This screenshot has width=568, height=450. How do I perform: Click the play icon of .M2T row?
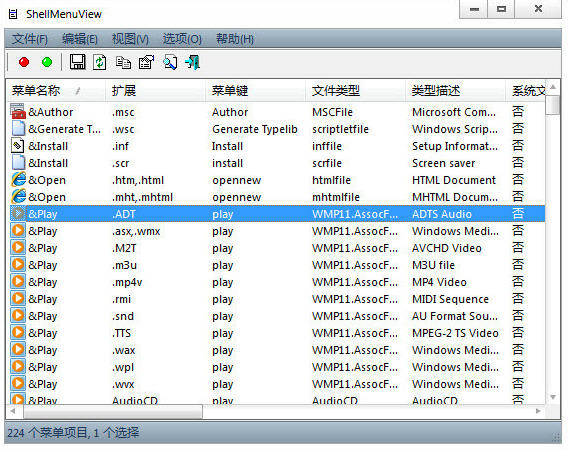coord(18,247)
